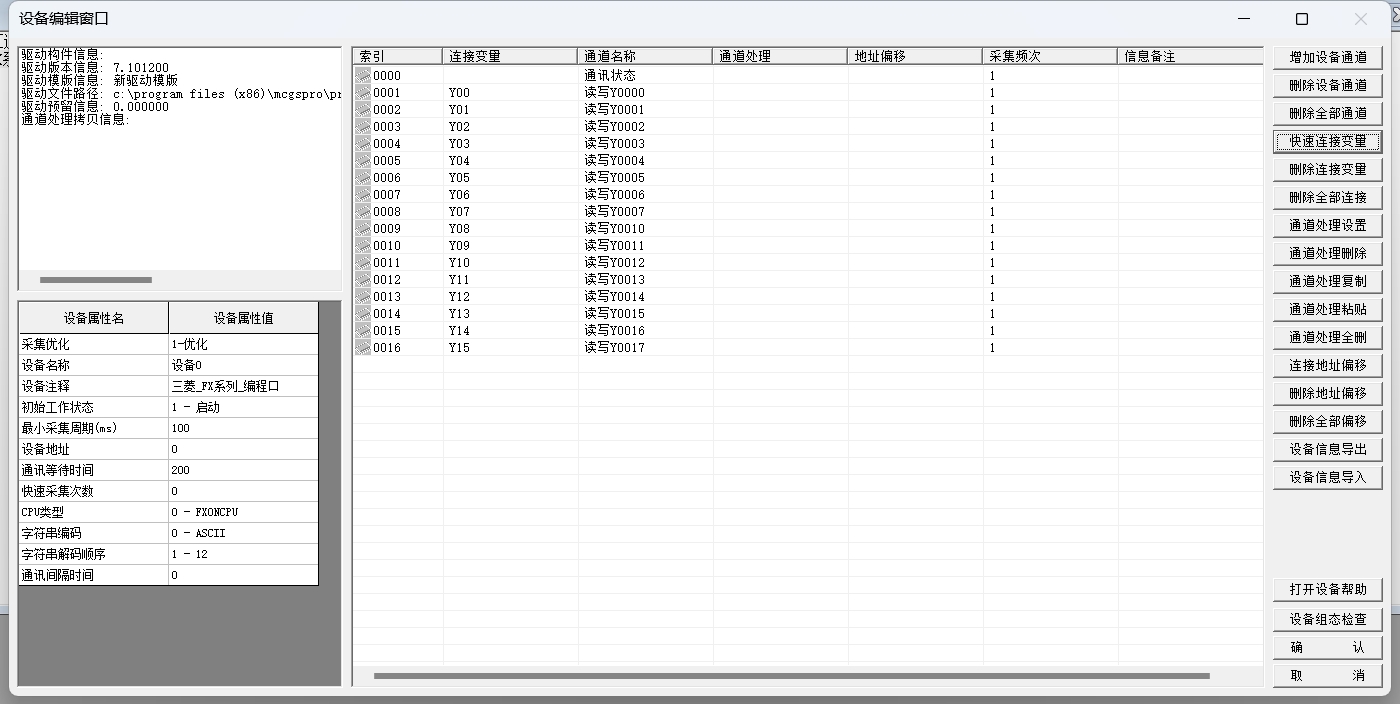Click the 增加设备通道 button
Viewport: 1400px width, 704px height.
point(1327,57)
